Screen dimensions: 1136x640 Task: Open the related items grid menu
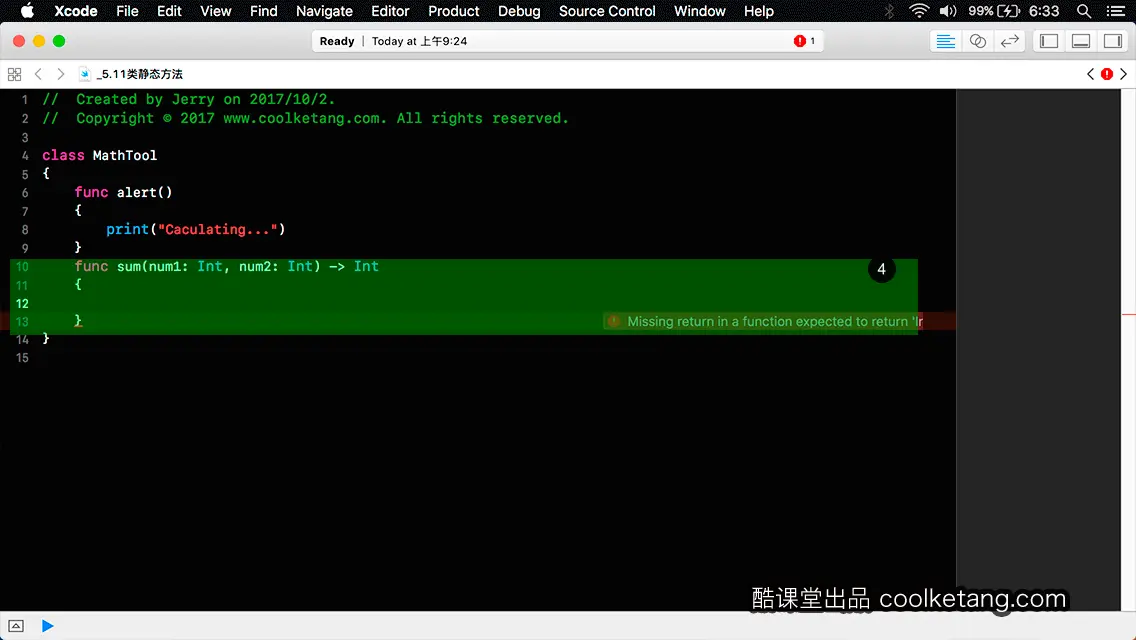tap(14, 74)
